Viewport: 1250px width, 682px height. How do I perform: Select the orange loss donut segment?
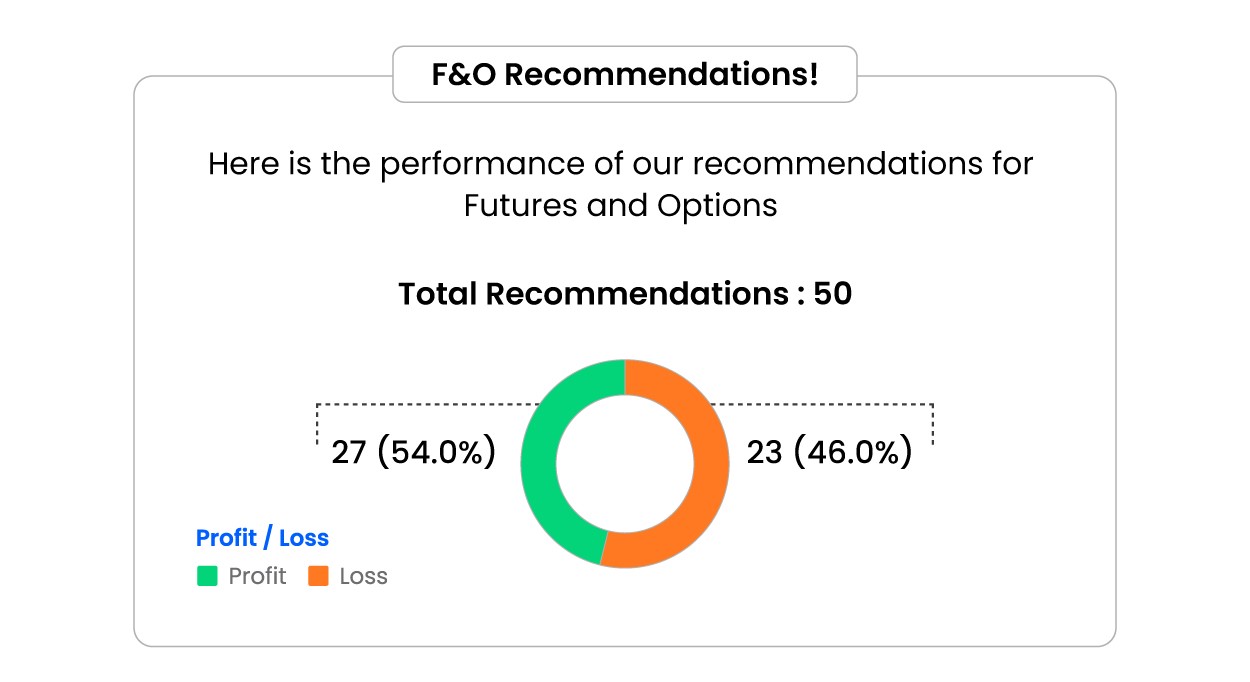click(710, 463)
